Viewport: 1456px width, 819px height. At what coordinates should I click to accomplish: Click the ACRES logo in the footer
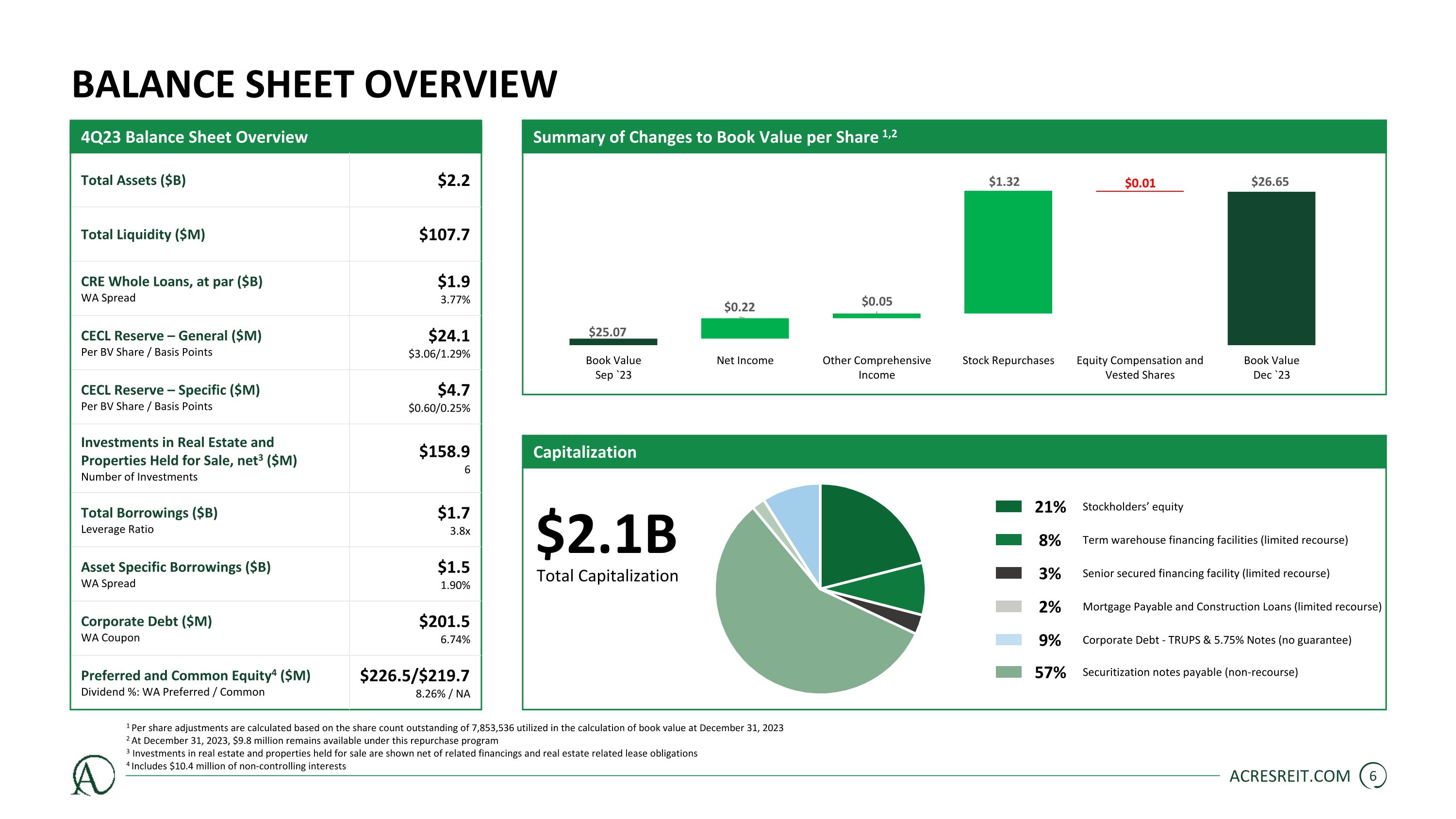point(93,775)
